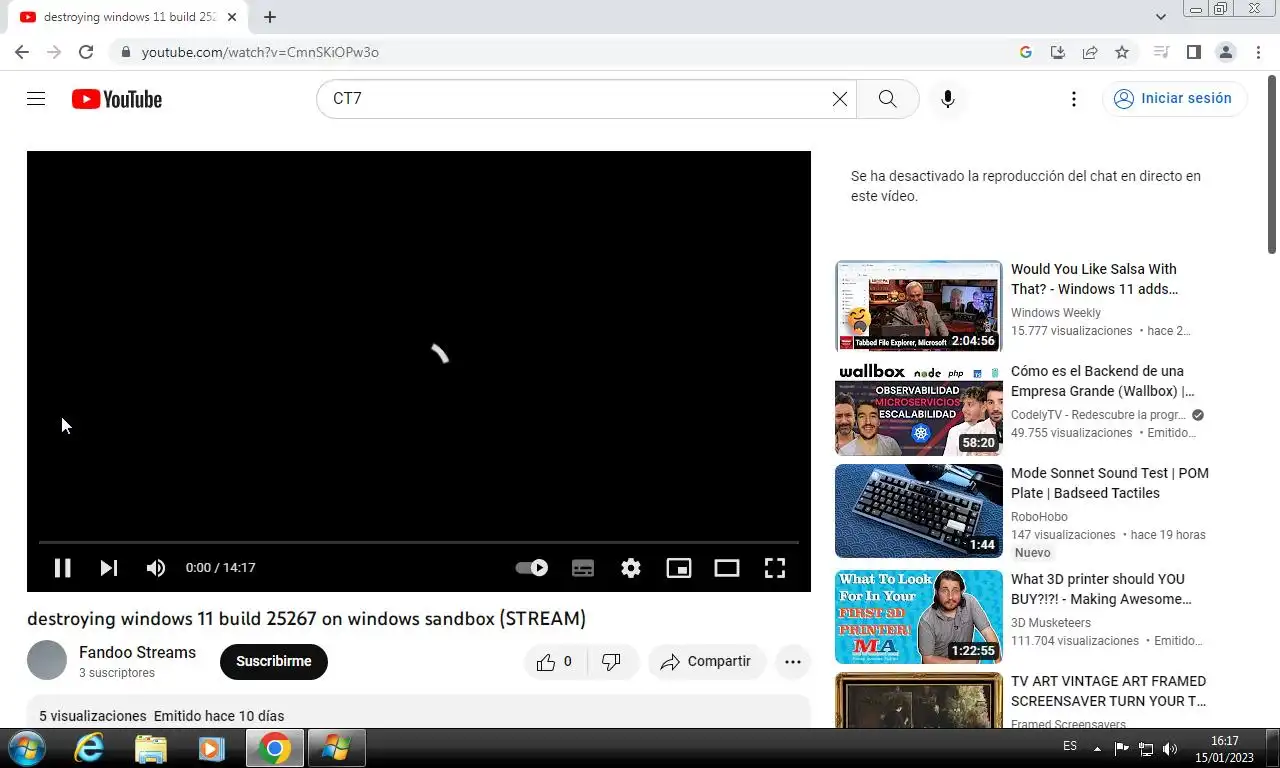Open 'Mode Sonnet Sound Test' title link
1280x768 pixels.
point(1110,483)
